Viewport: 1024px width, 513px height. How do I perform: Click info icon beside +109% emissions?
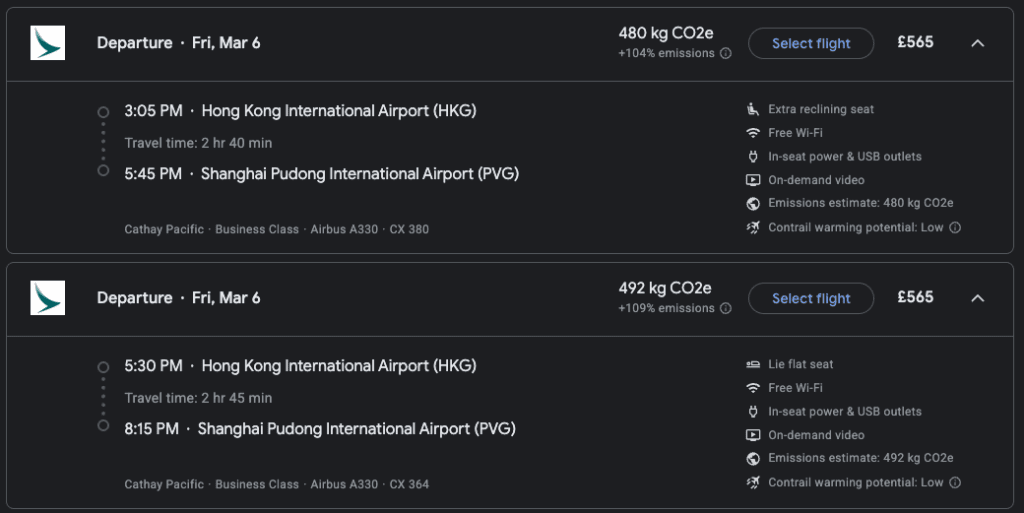[x=726, y=309]
